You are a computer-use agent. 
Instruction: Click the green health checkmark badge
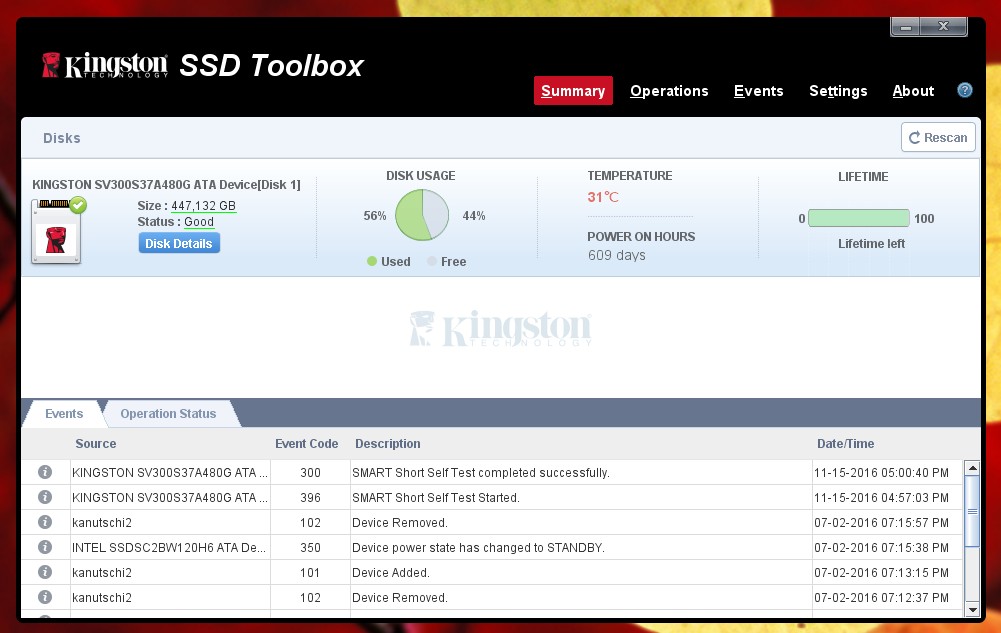(x=78, y=205)
